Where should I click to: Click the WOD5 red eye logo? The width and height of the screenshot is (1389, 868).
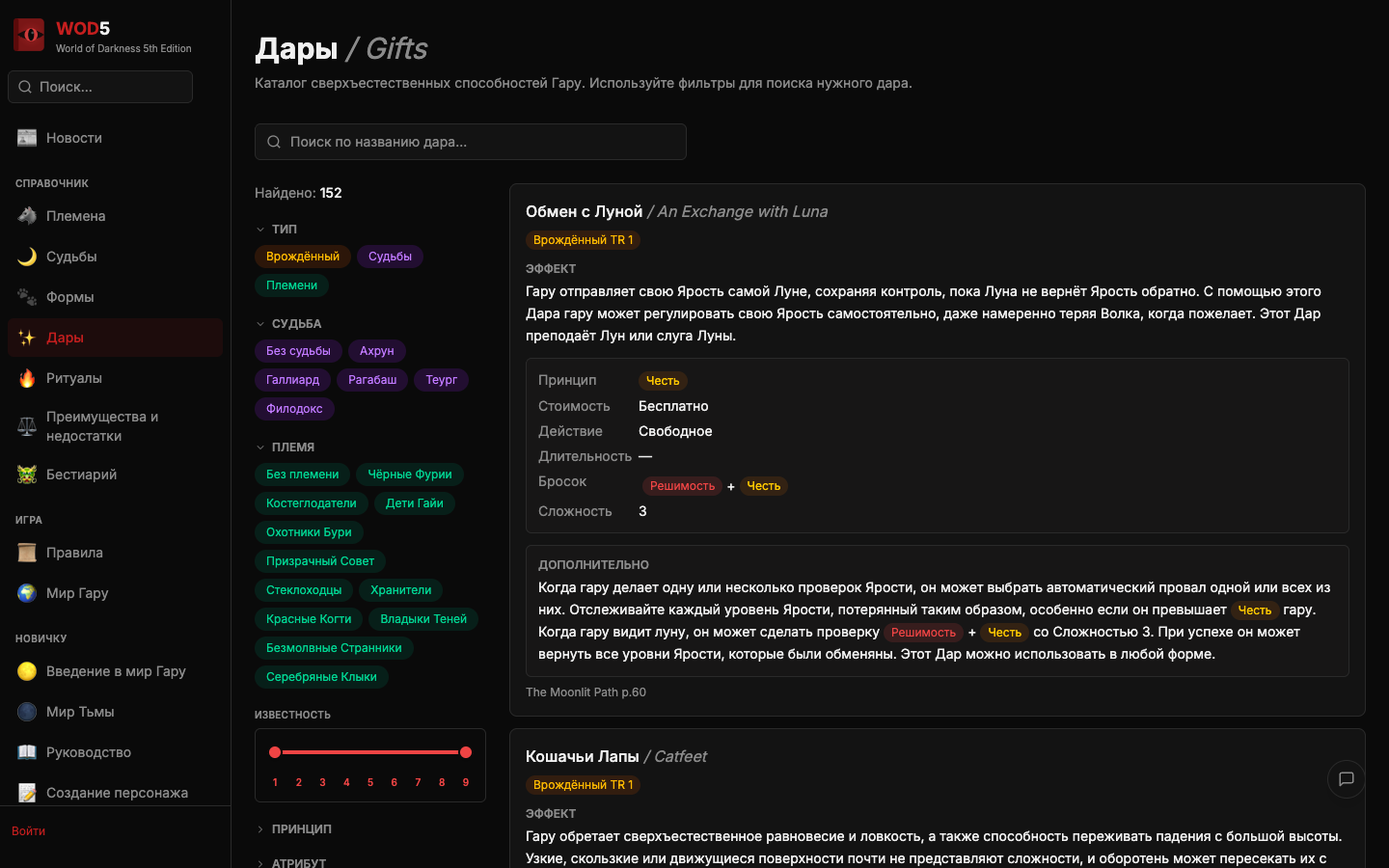pos(29,36)
